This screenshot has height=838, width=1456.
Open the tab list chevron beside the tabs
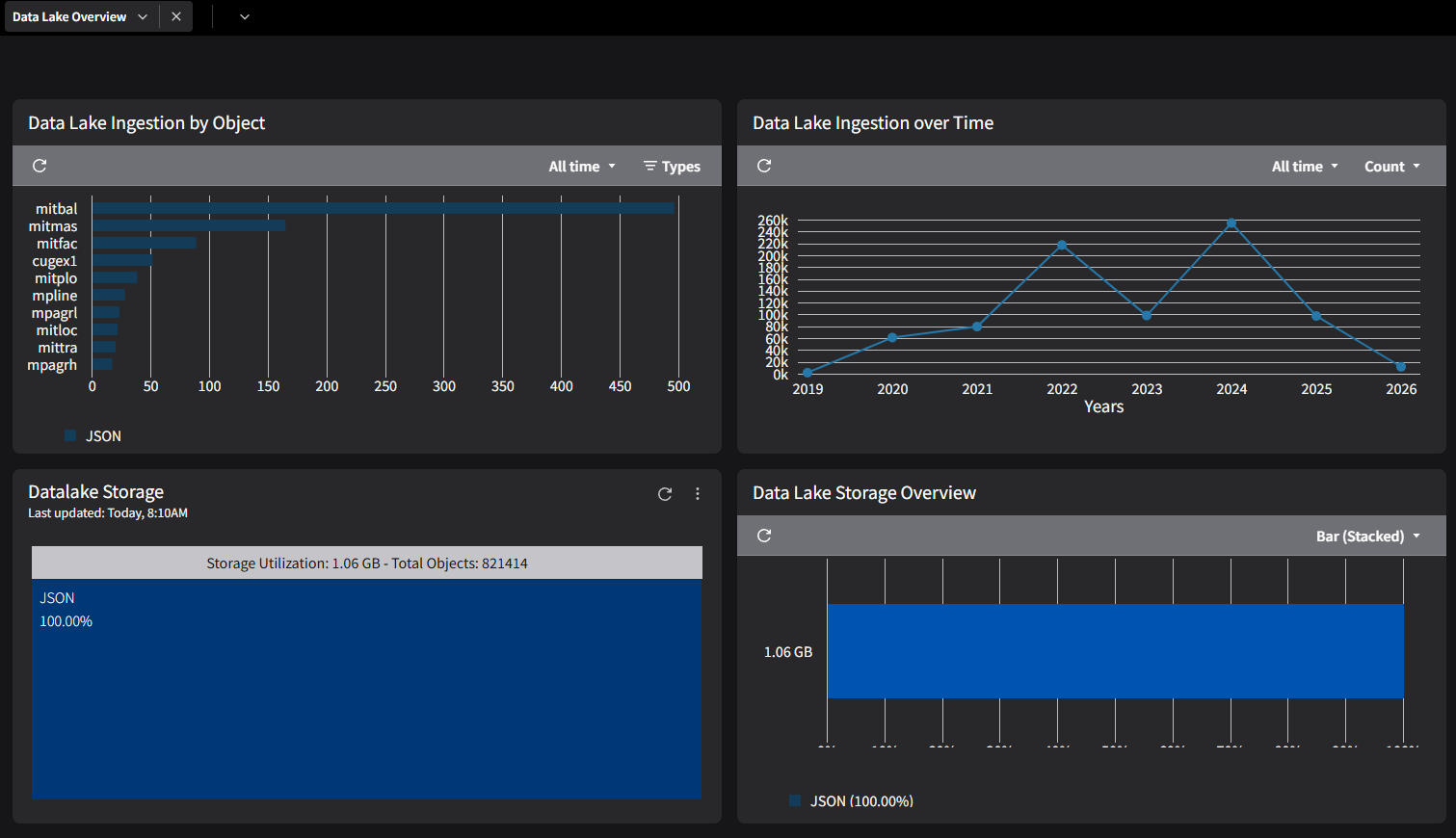[x=245, y=16]
